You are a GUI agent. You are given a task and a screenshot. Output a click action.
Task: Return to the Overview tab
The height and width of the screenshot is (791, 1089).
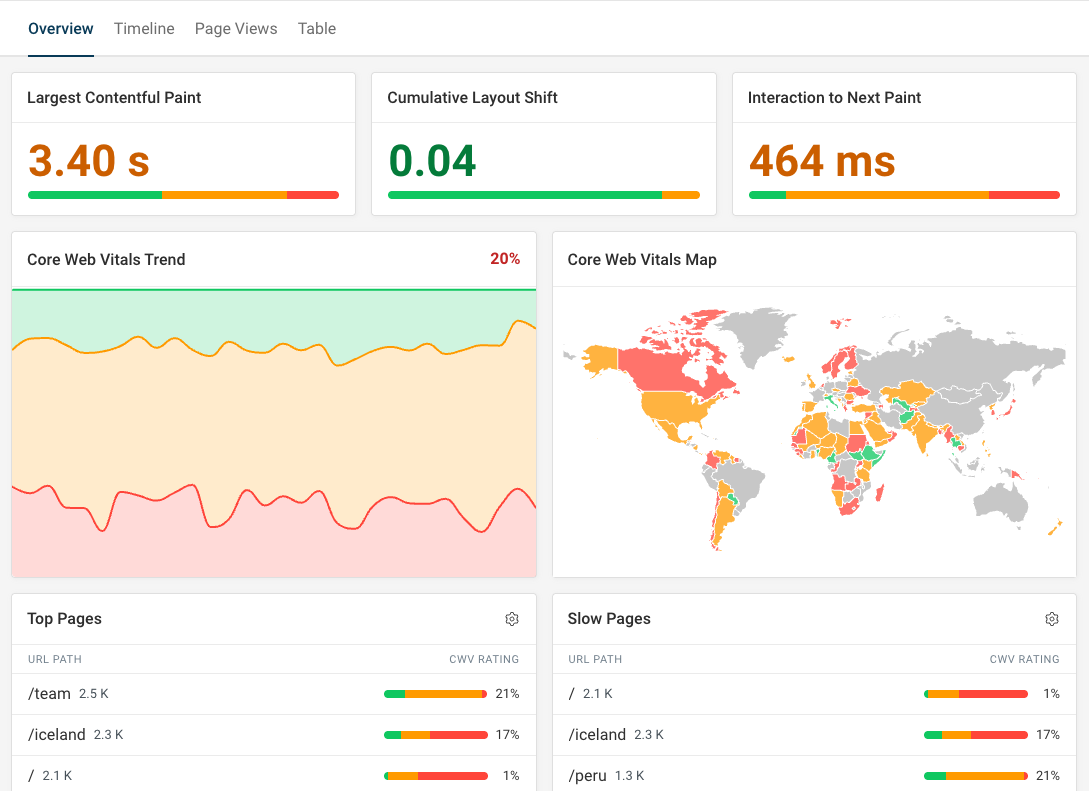(60, 28)
